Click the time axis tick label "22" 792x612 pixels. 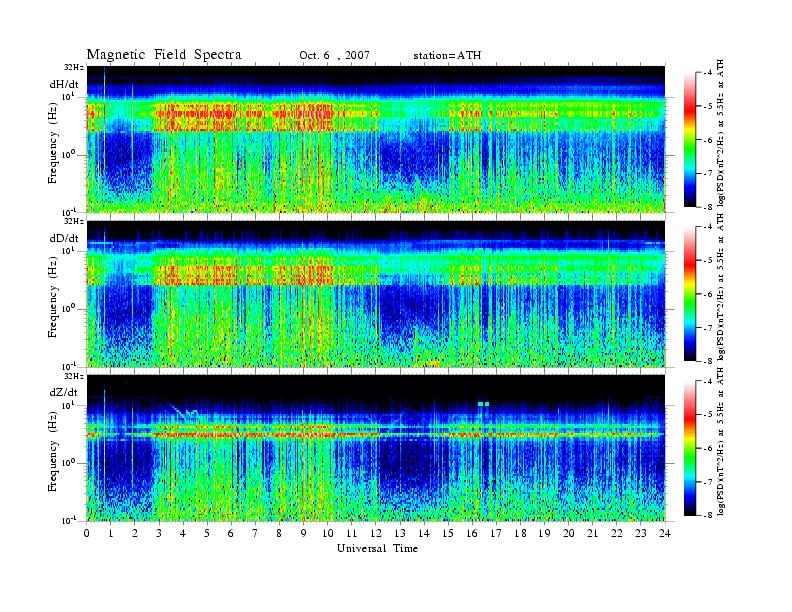[617, 533]
